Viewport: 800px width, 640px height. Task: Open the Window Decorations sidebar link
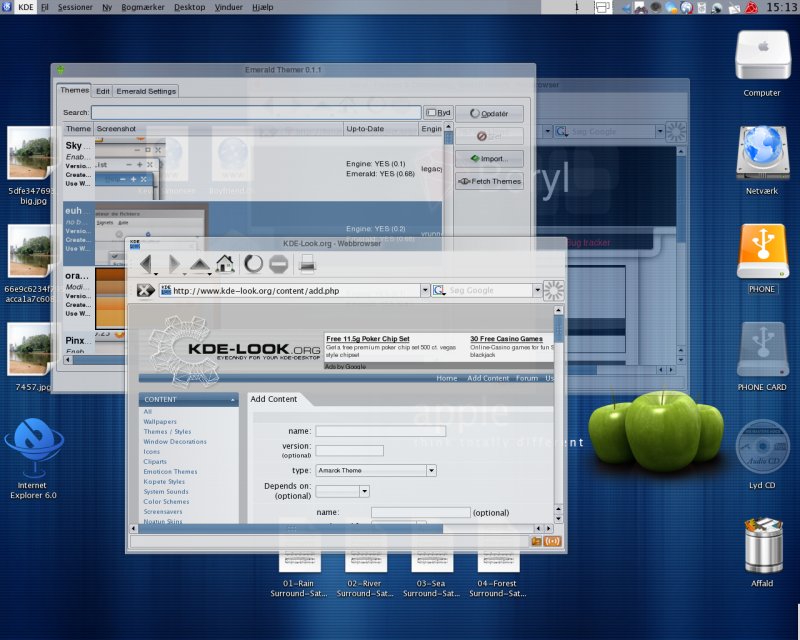pyautogui.click(x=175, y=441)
